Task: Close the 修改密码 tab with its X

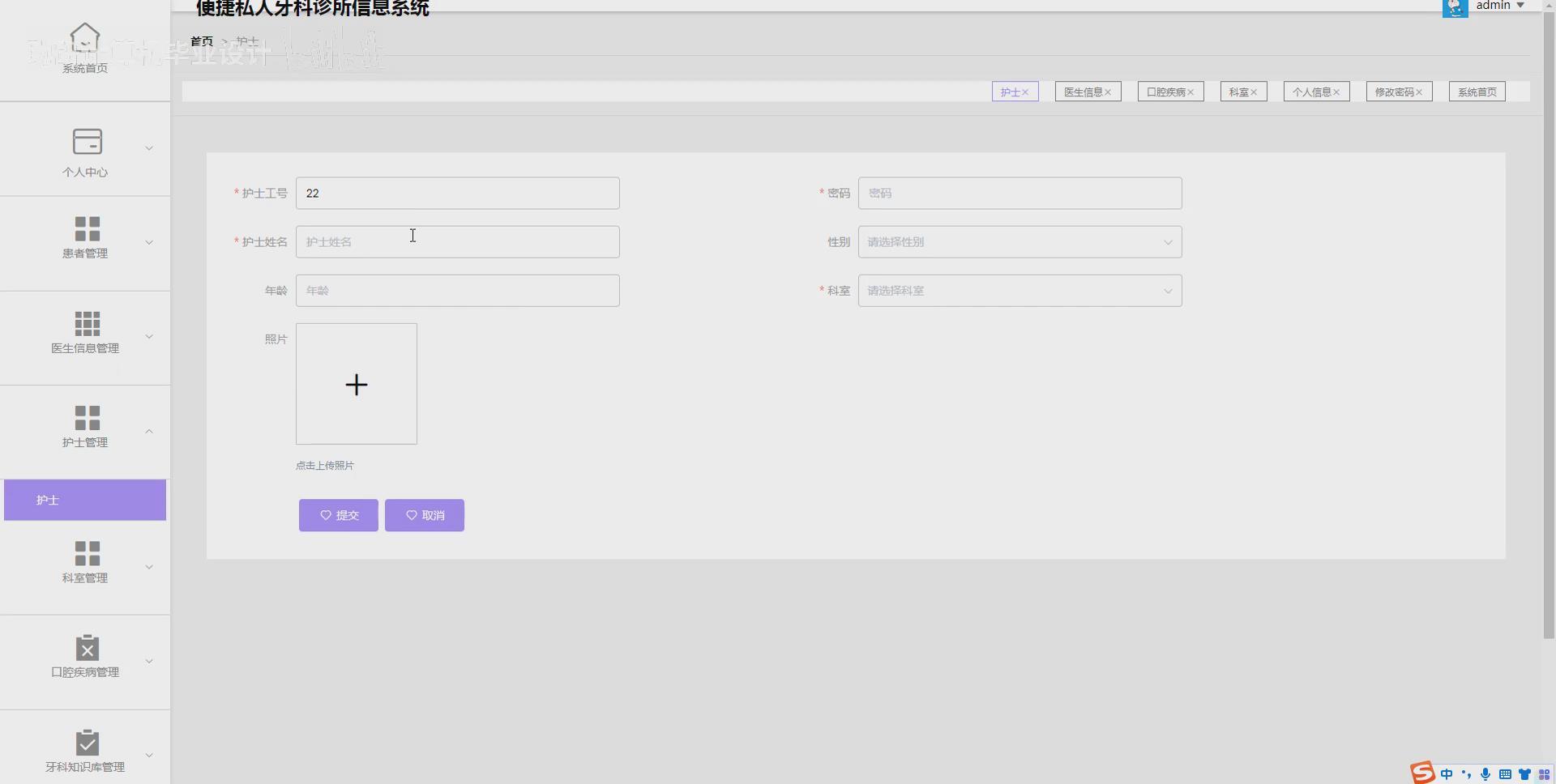Action: 1419,92
